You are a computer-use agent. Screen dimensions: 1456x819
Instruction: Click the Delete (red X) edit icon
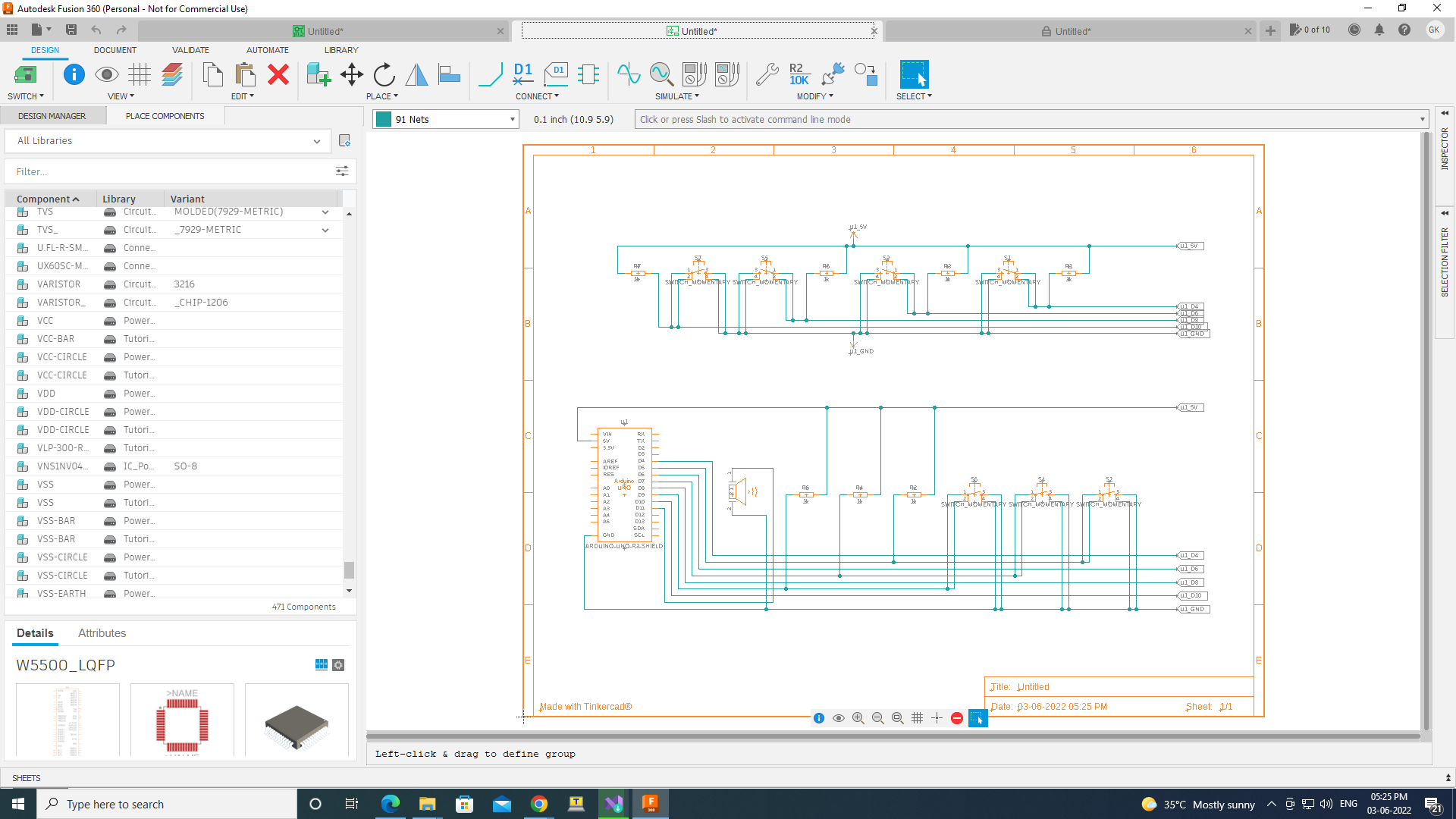point(278,74)
